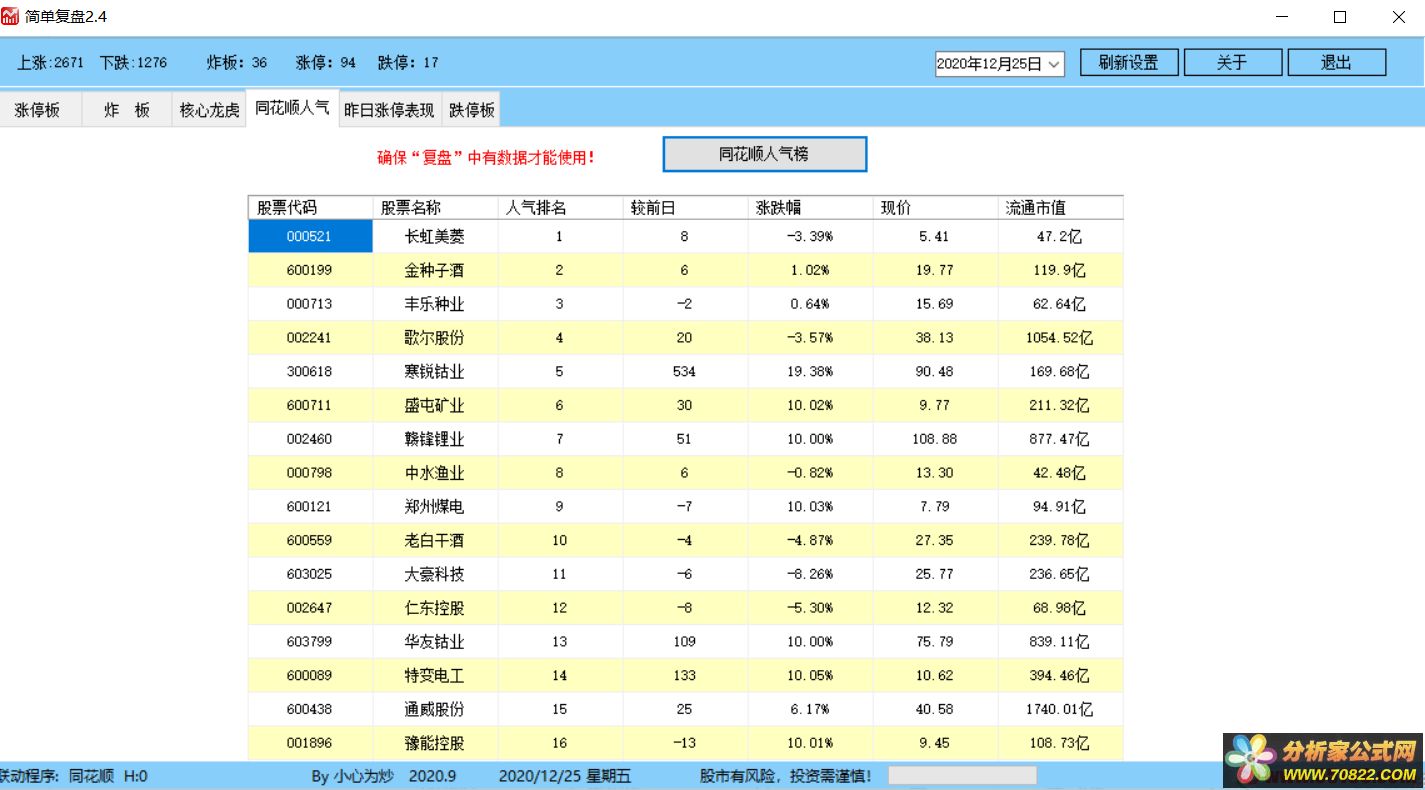Select the 豫能控股 stock name
This screenshot has height=790, width=1425.
pyautogui.click(x=435, y=743)
